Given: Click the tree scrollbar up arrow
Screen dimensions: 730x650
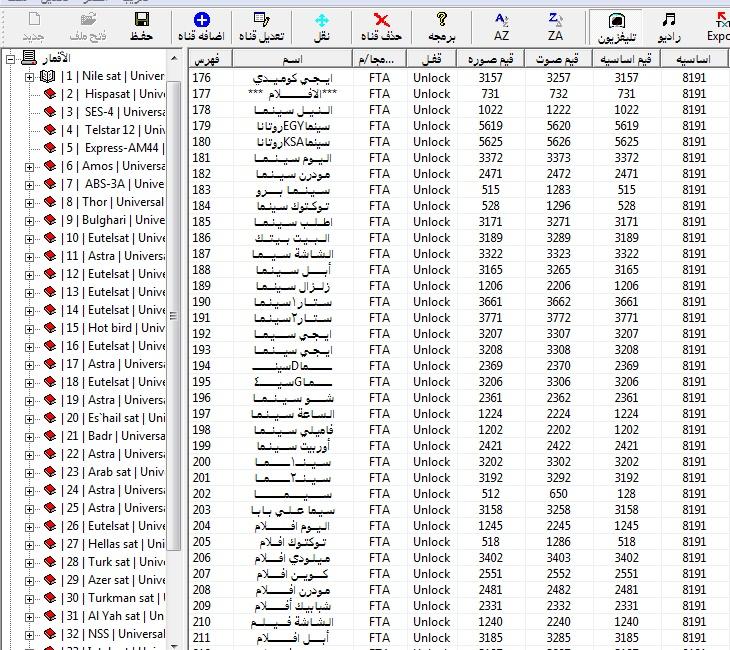Looking at the screenshot, I should (x=174, y=59).
